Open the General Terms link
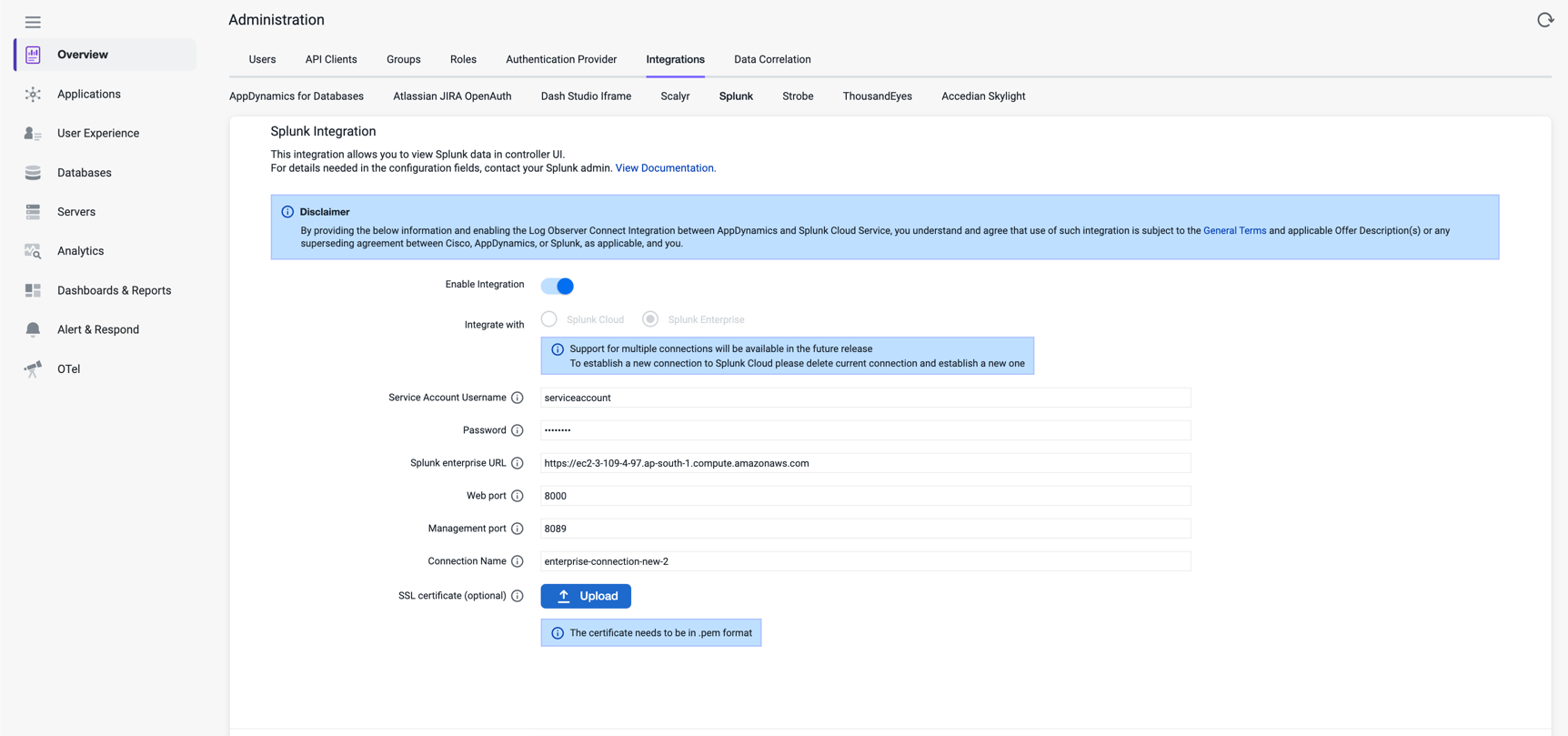 click(1234, 231)
